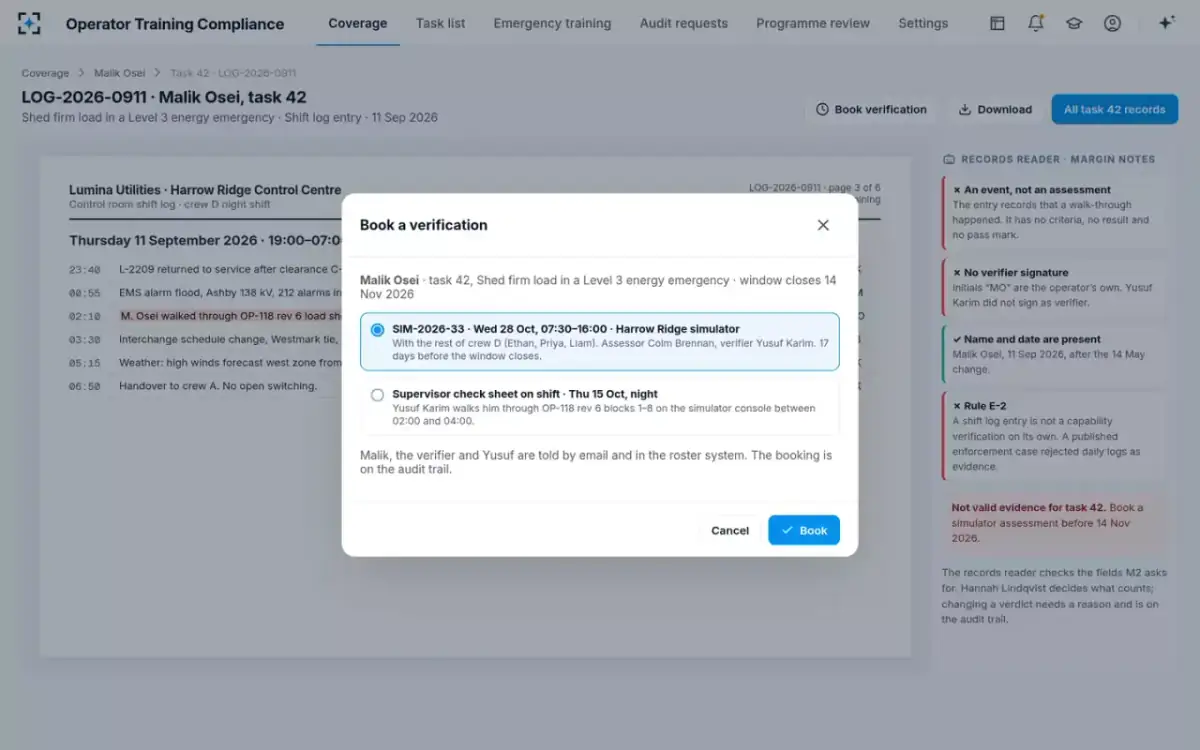Open the Settings tab
This screenshot has width=1200, height=750.
(x=923, y=23)
